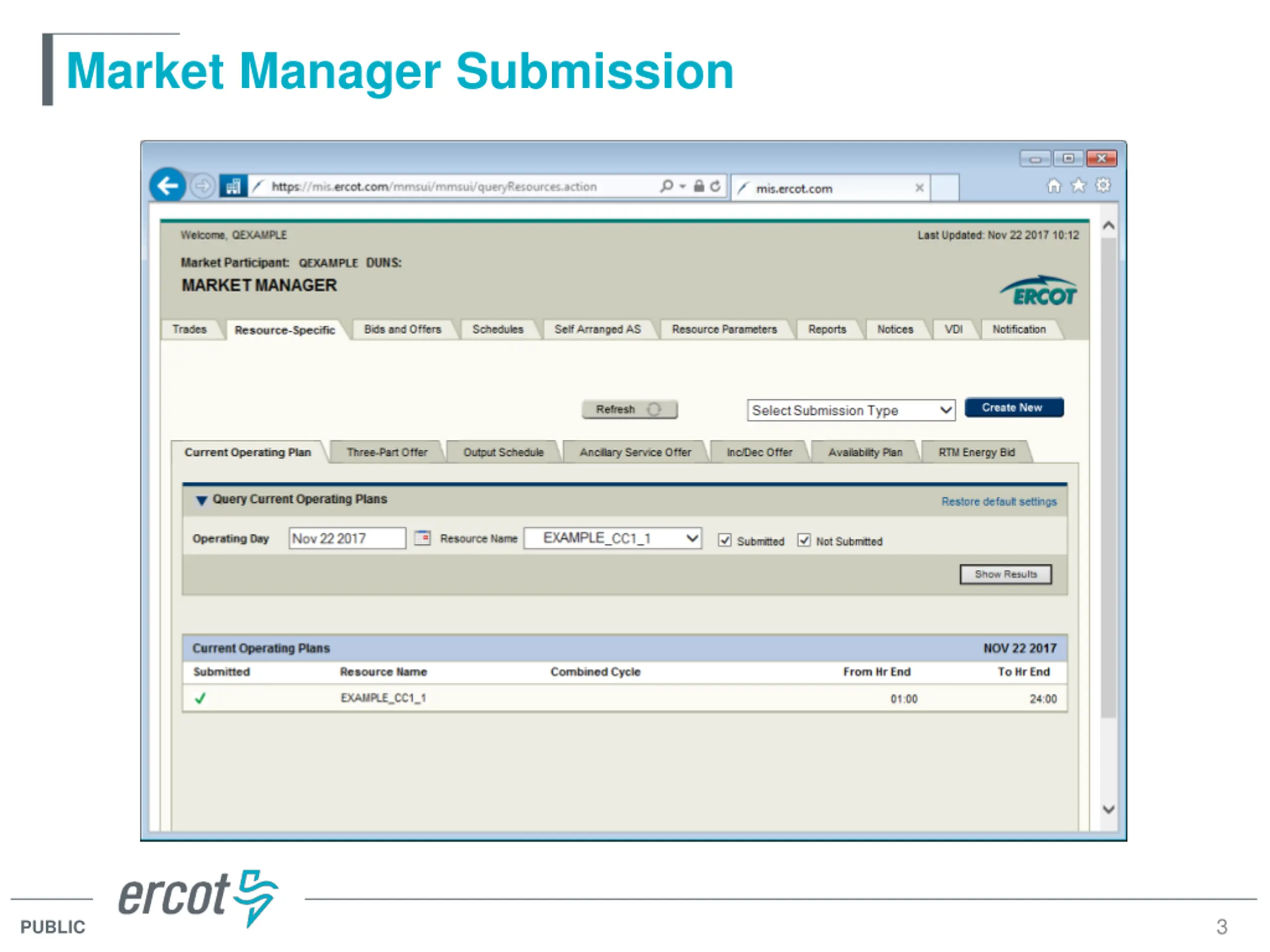Click the browser forward arrow button
The image size is (1270, 952).
pyautogui.click(x=202, y=186)
